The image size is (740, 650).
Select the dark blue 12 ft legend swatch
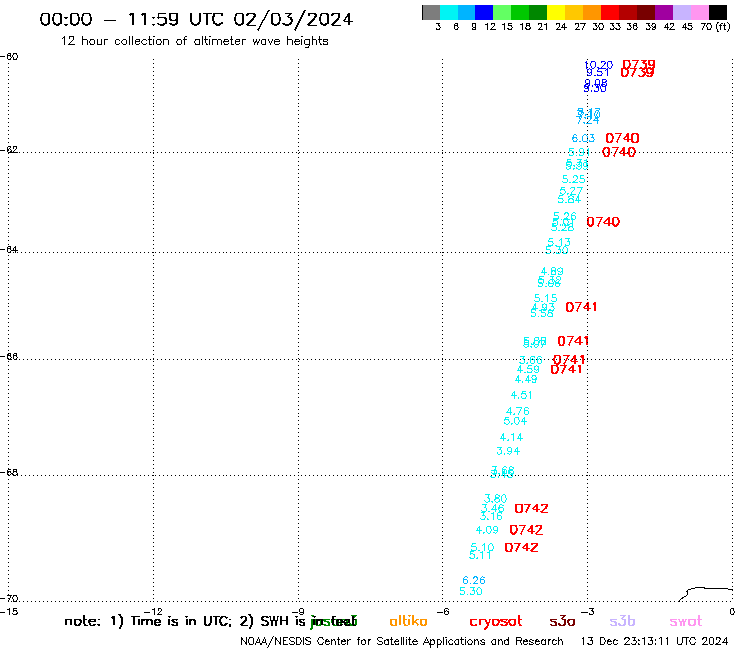point(484,12)
